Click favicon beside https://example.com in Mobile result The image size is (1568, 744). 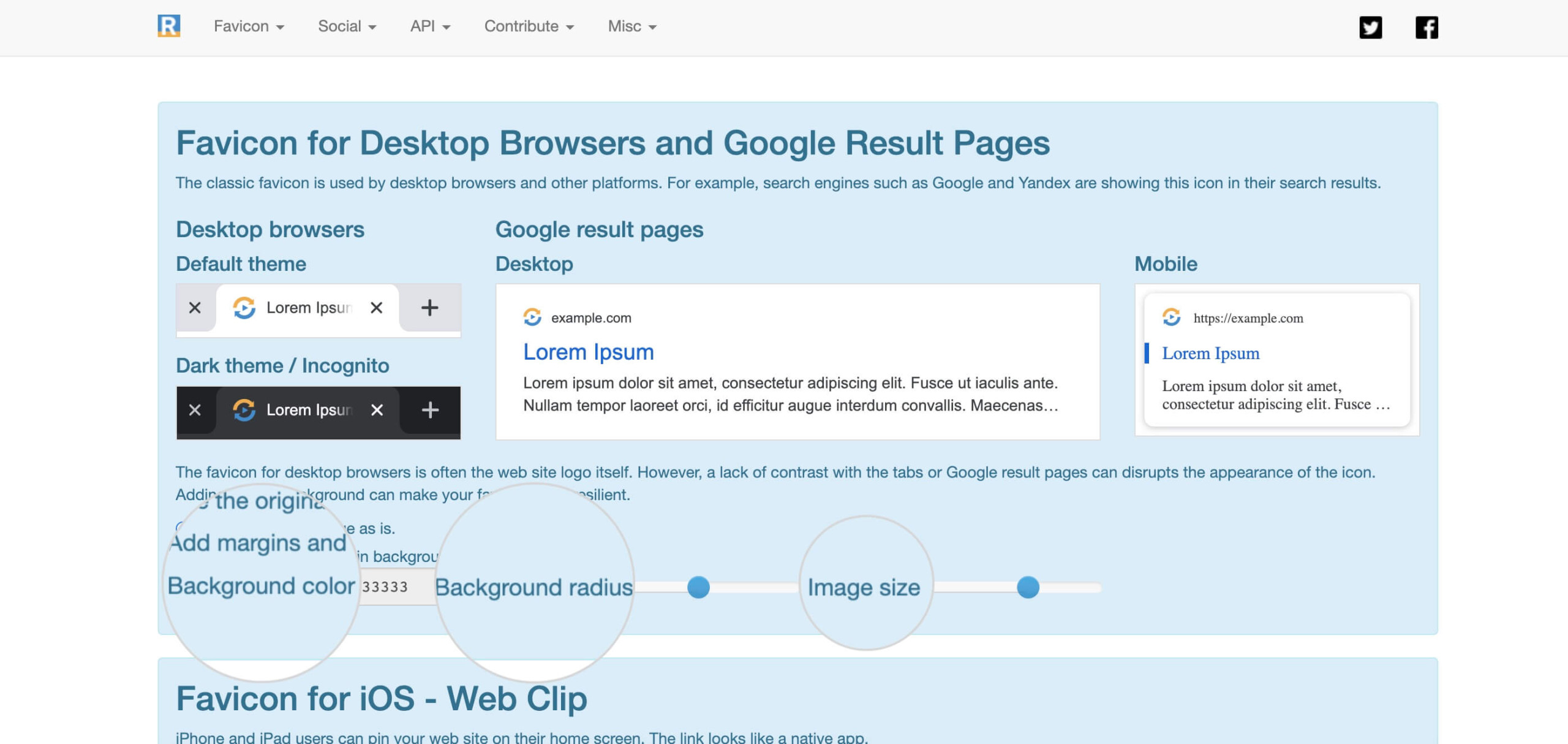pos(1171,317)
